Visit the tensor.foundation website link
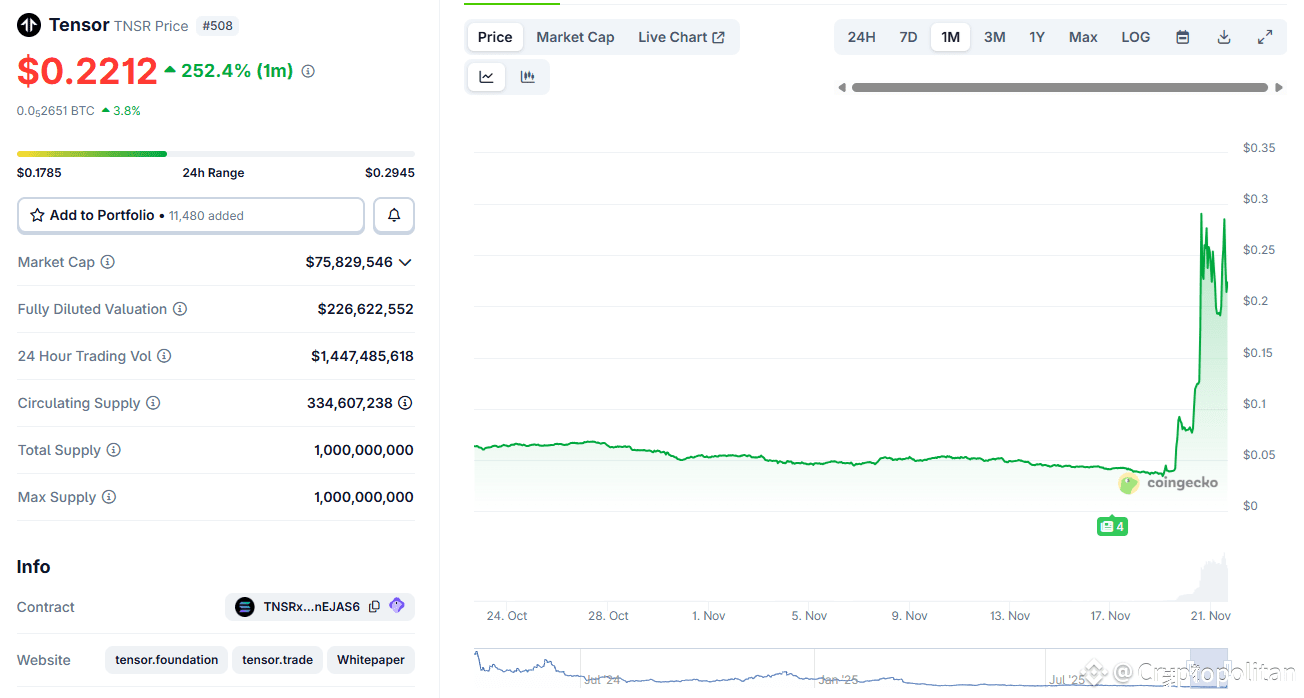Image resolution: width=1304 pixels, height=698 pixels. pos(166,660)
